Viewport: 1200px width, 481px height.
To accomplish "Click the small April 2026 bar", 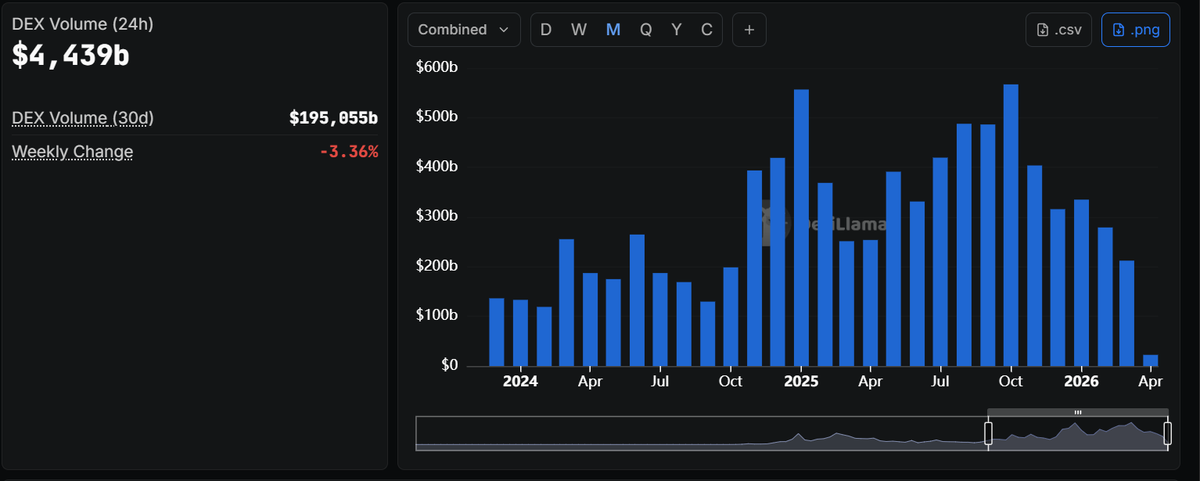I will [1151, 360].
